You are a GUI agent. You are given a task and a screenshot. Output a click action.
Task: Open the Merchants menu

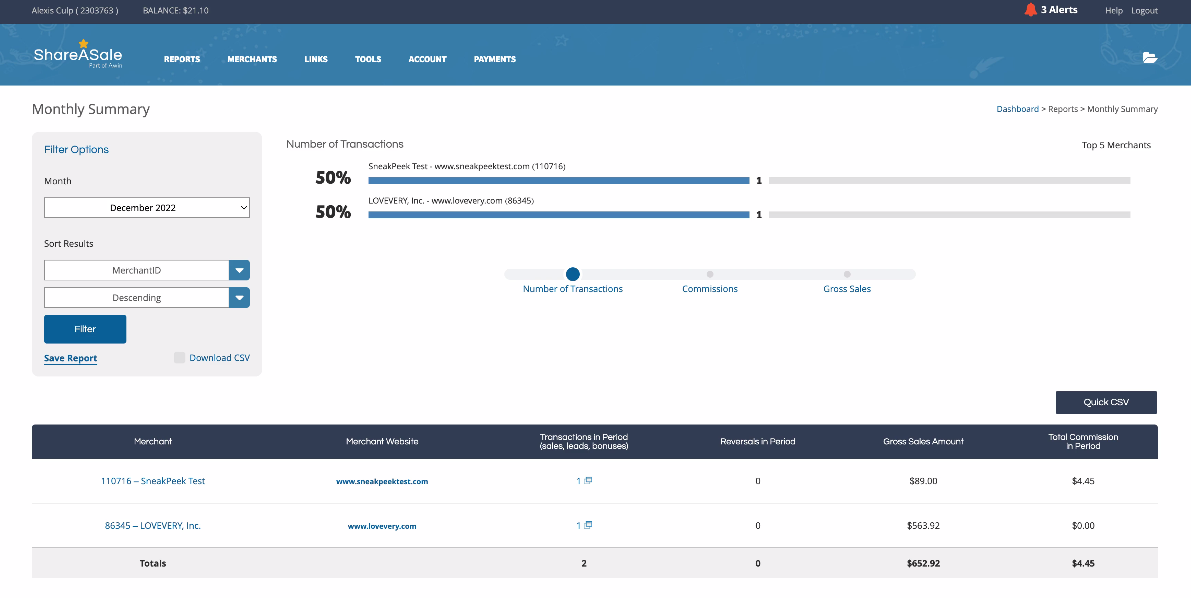(252, 59)
